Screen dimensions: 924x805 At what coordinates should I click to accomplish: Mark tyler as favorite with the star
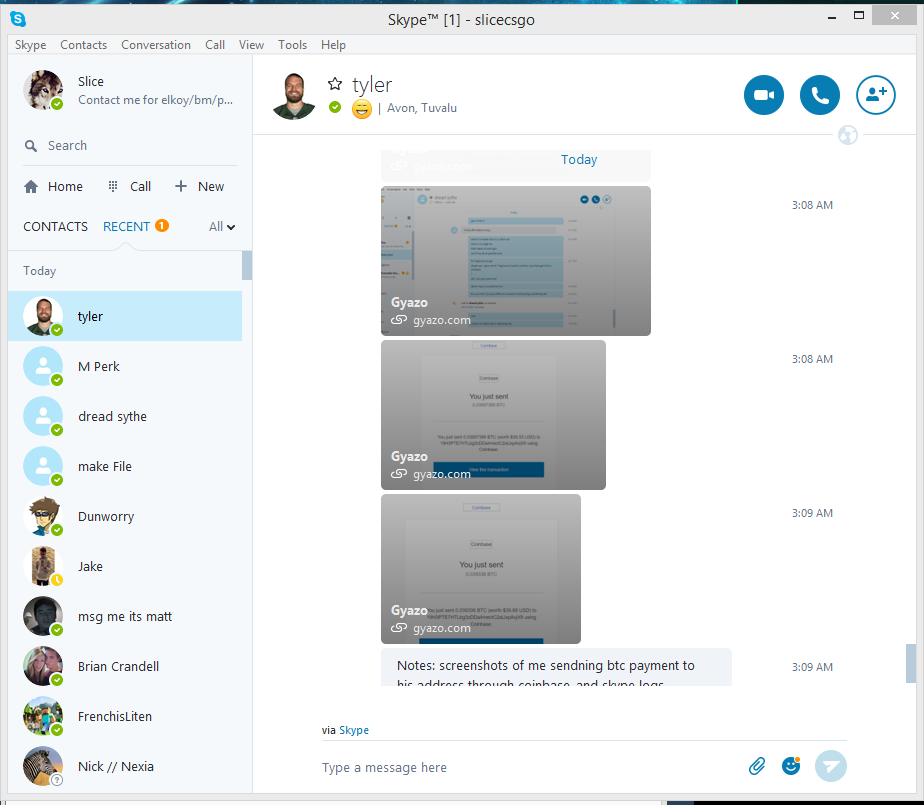(x=335, y=84)
